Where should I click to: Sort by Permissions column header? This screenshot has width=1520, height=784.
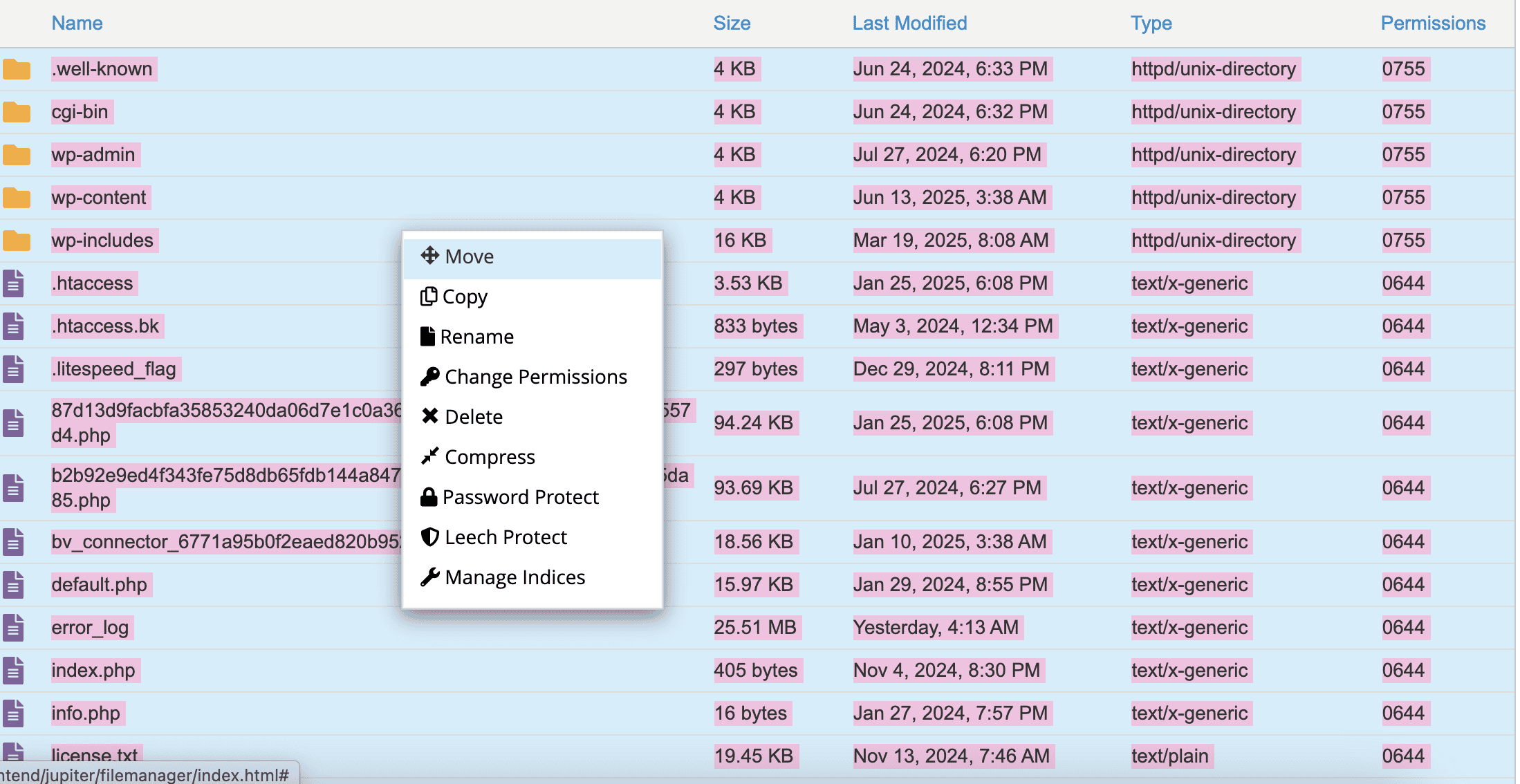pos(1433,23)
